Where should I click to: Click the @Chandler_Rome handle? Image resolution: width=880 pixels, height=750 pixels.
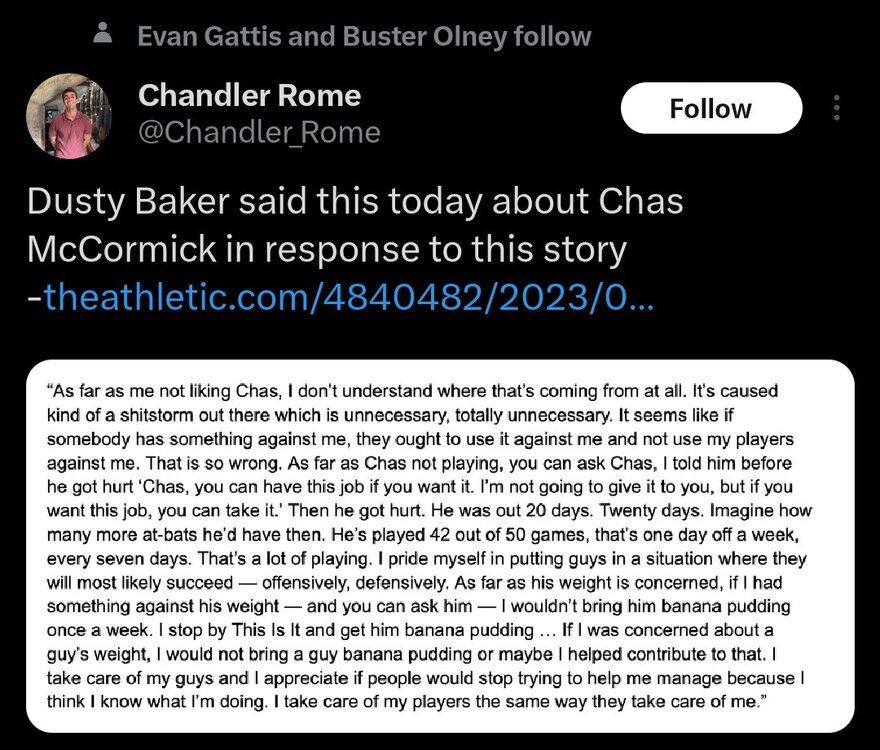click(259, 132)
